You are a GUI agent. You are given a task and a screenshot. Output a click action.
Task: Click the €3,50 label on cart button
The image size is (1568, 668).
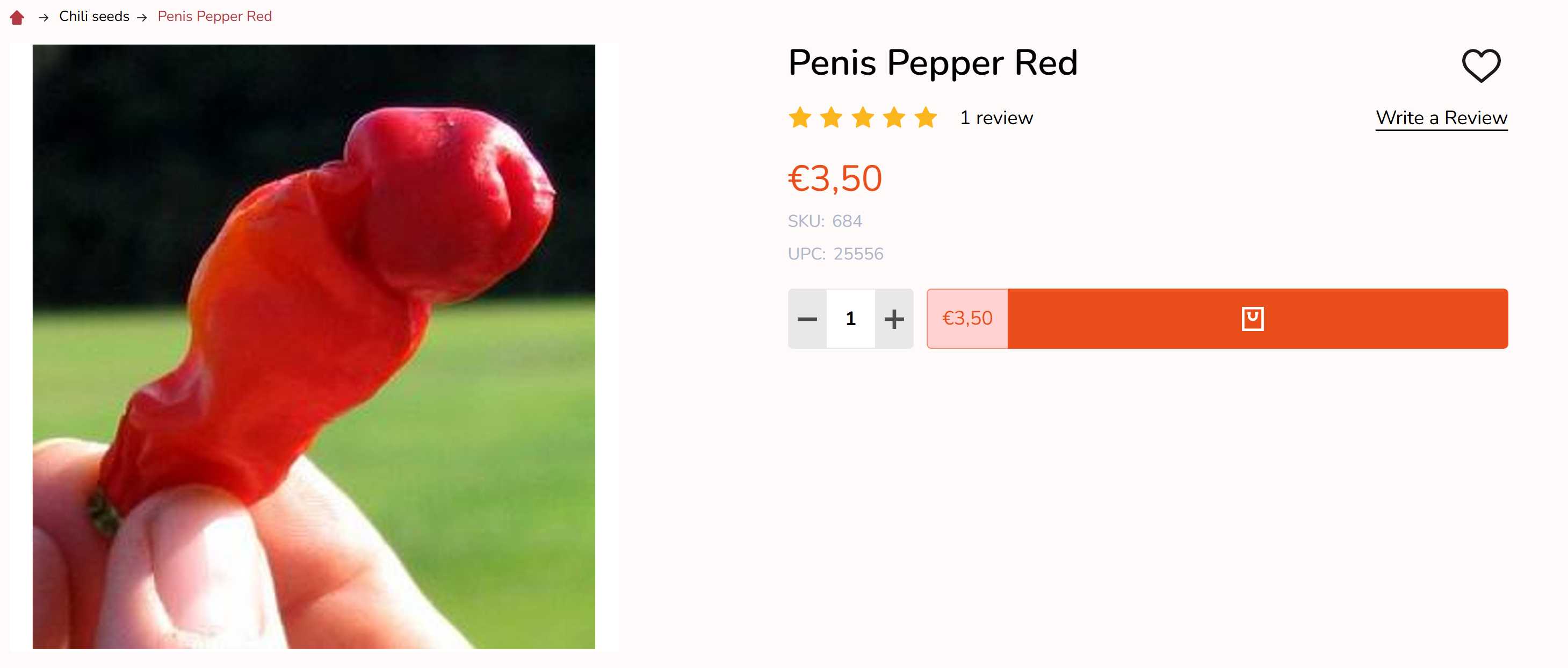pyautogui.click(x=967, y=319)
